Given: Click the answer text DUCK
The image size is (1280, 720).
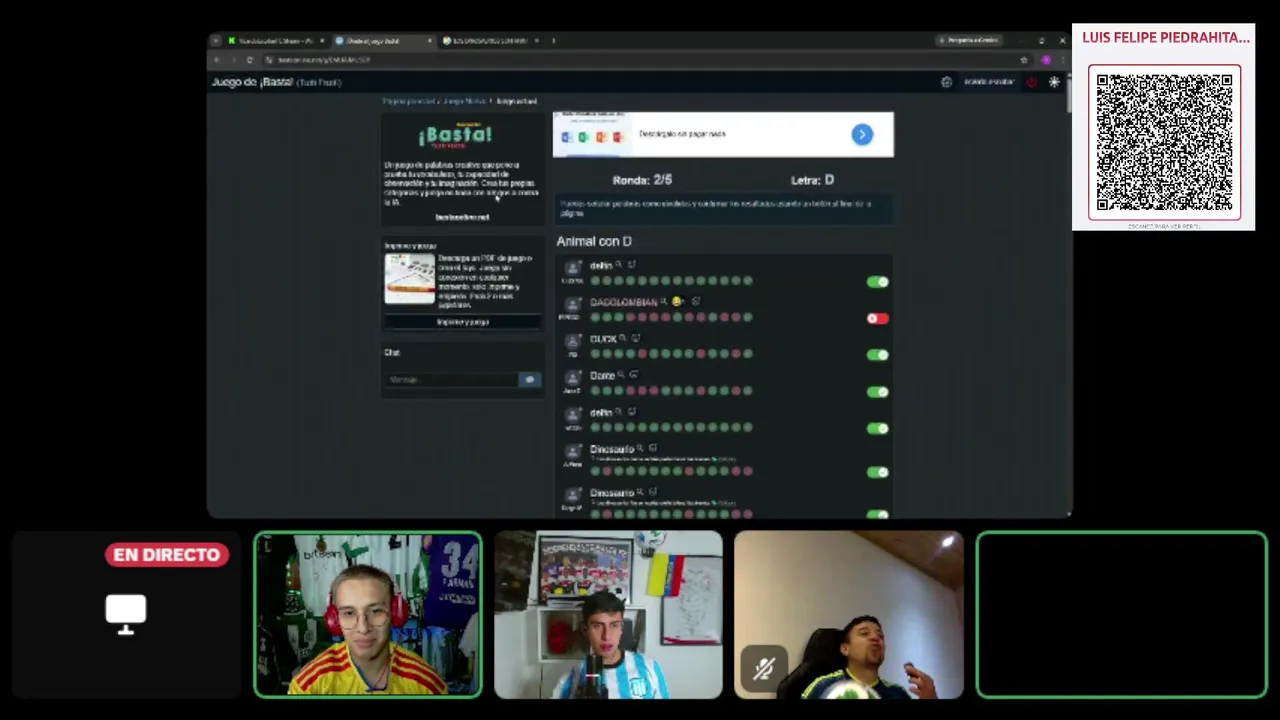Looking at the screenshot, I should pos(603,339).
